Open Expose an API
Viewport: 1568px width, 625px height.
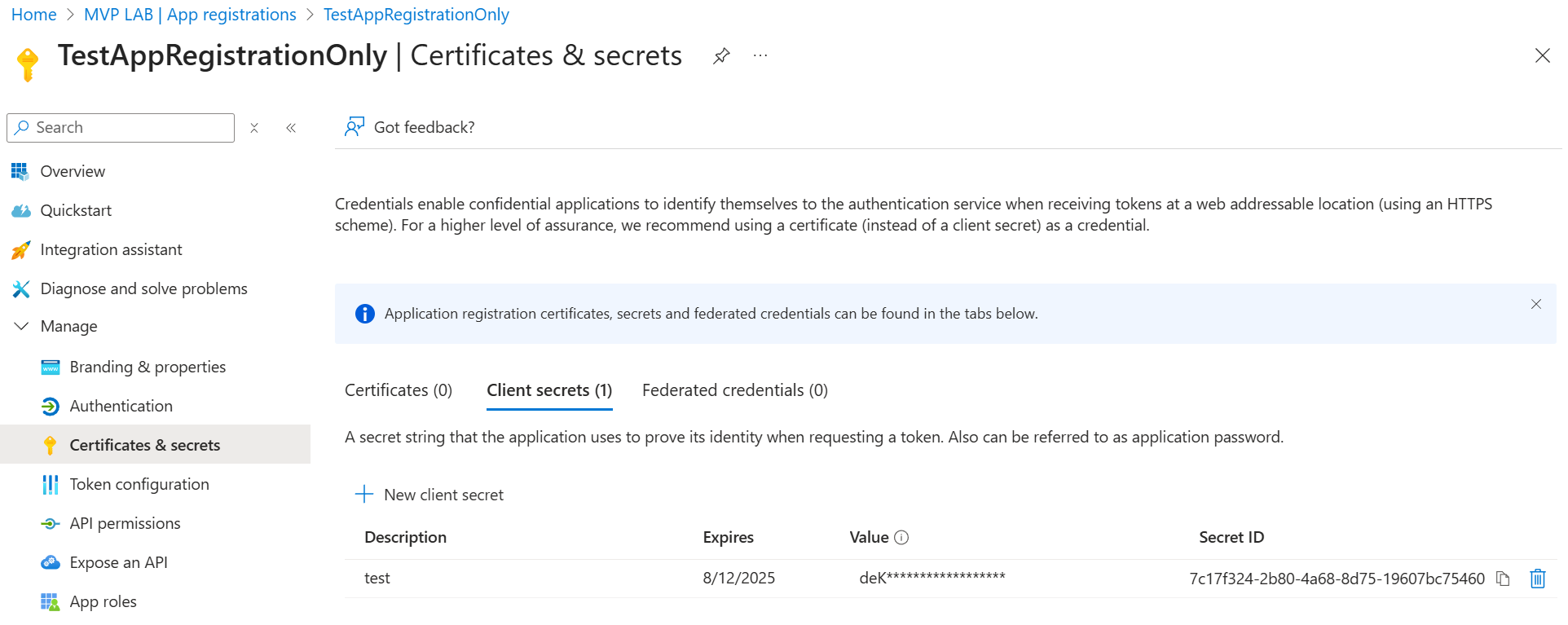[118, 562]
